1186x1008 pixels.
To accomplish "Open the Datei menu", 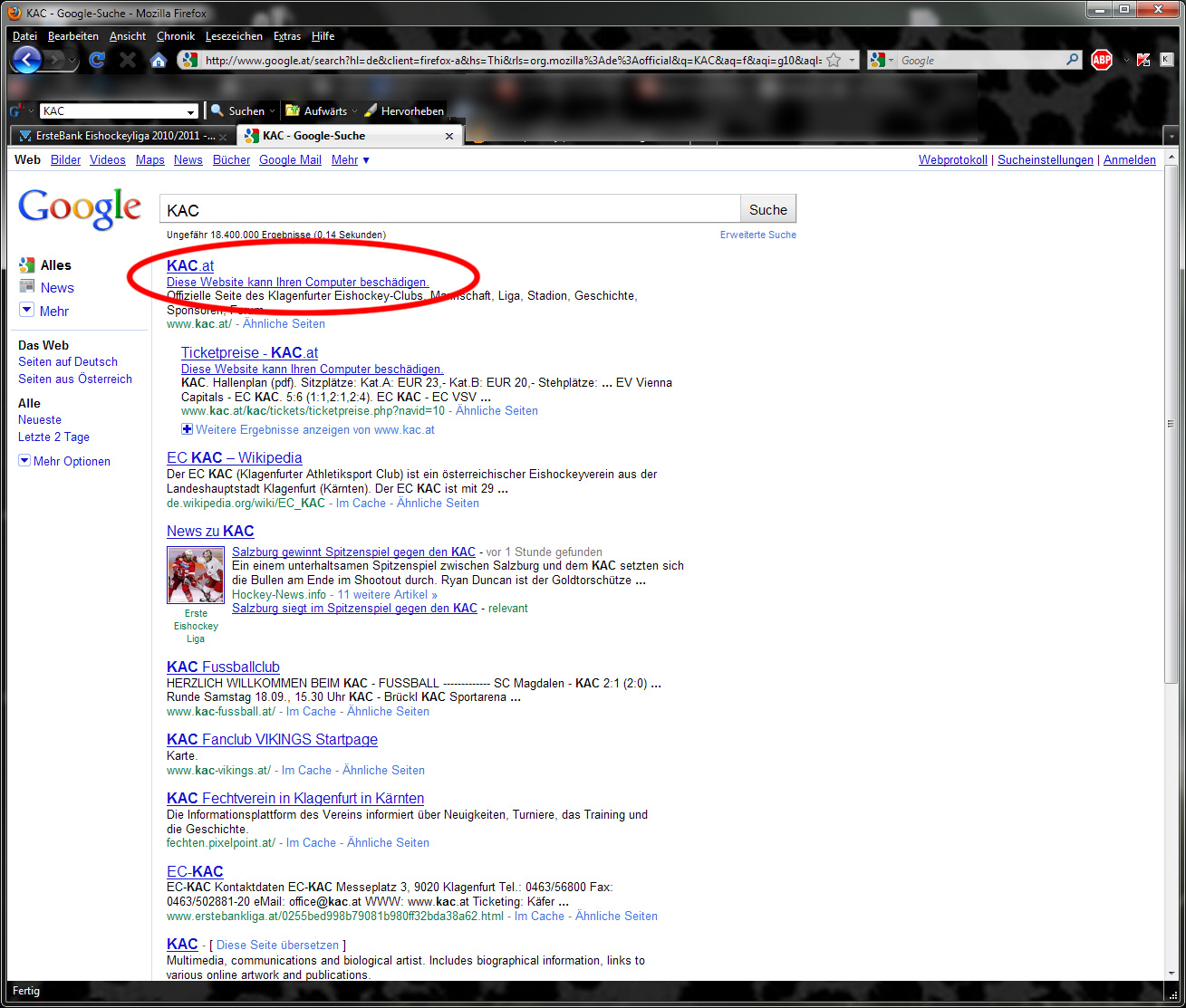I will pos(24,36).
